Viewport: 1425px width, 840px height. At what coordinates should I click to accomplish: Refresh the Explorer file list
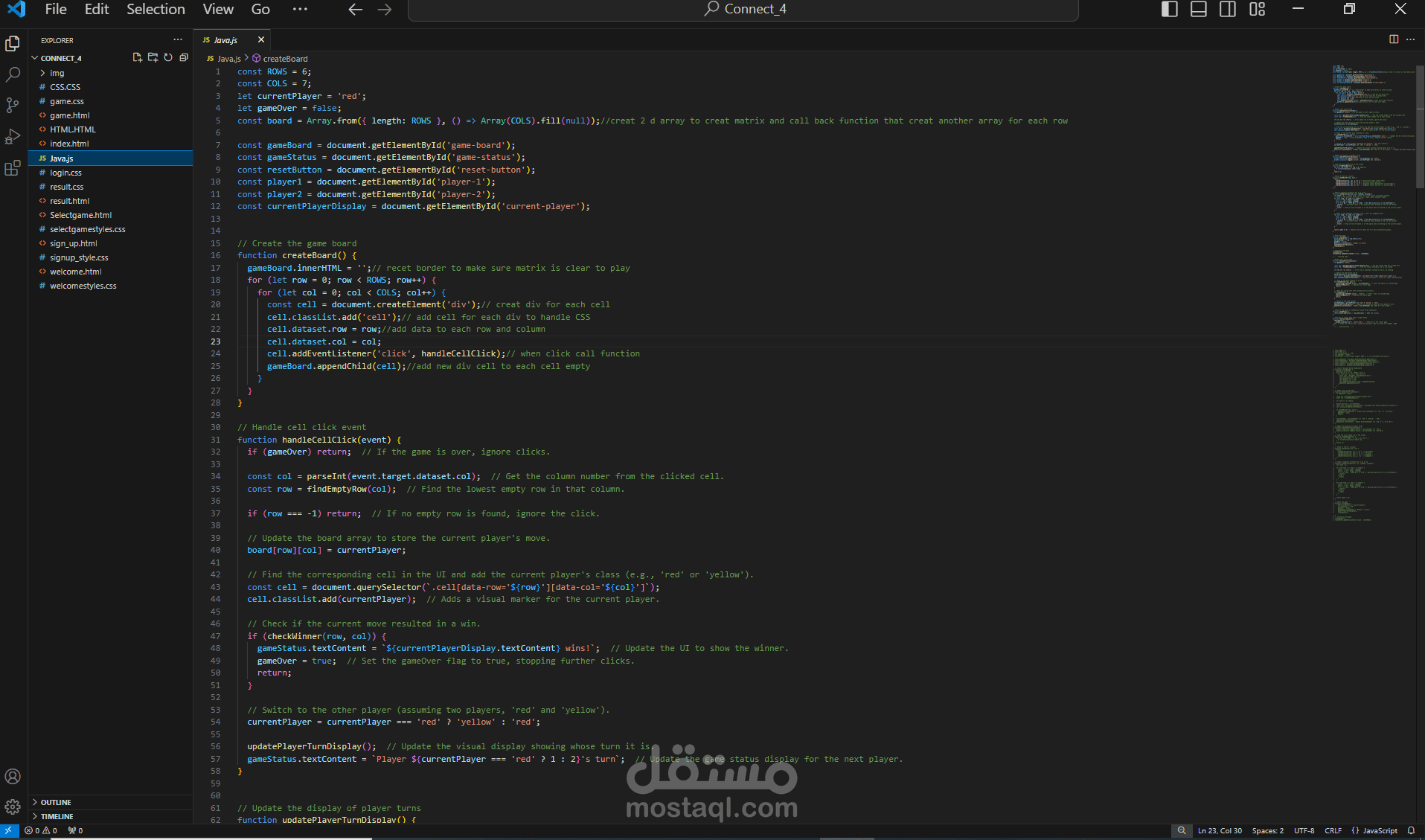tap(168, 57)
